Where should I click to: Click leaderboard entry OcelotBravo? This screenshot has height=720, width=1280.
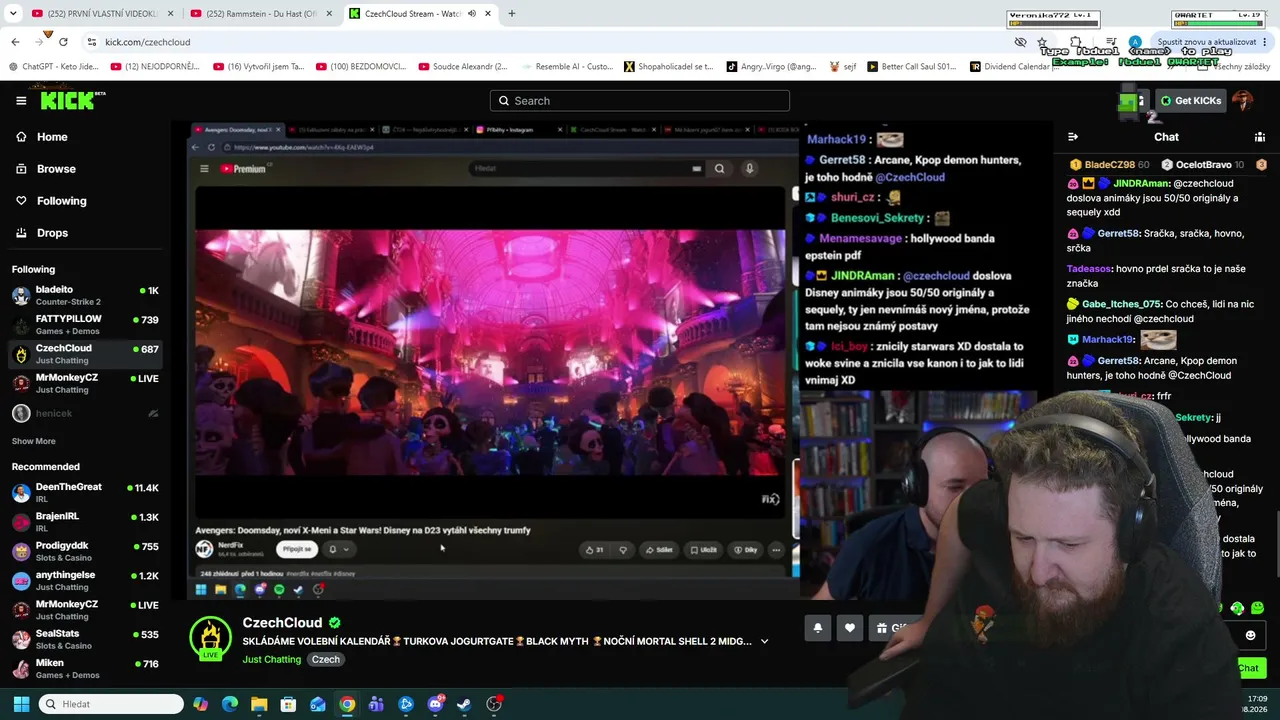point(1204,165)
